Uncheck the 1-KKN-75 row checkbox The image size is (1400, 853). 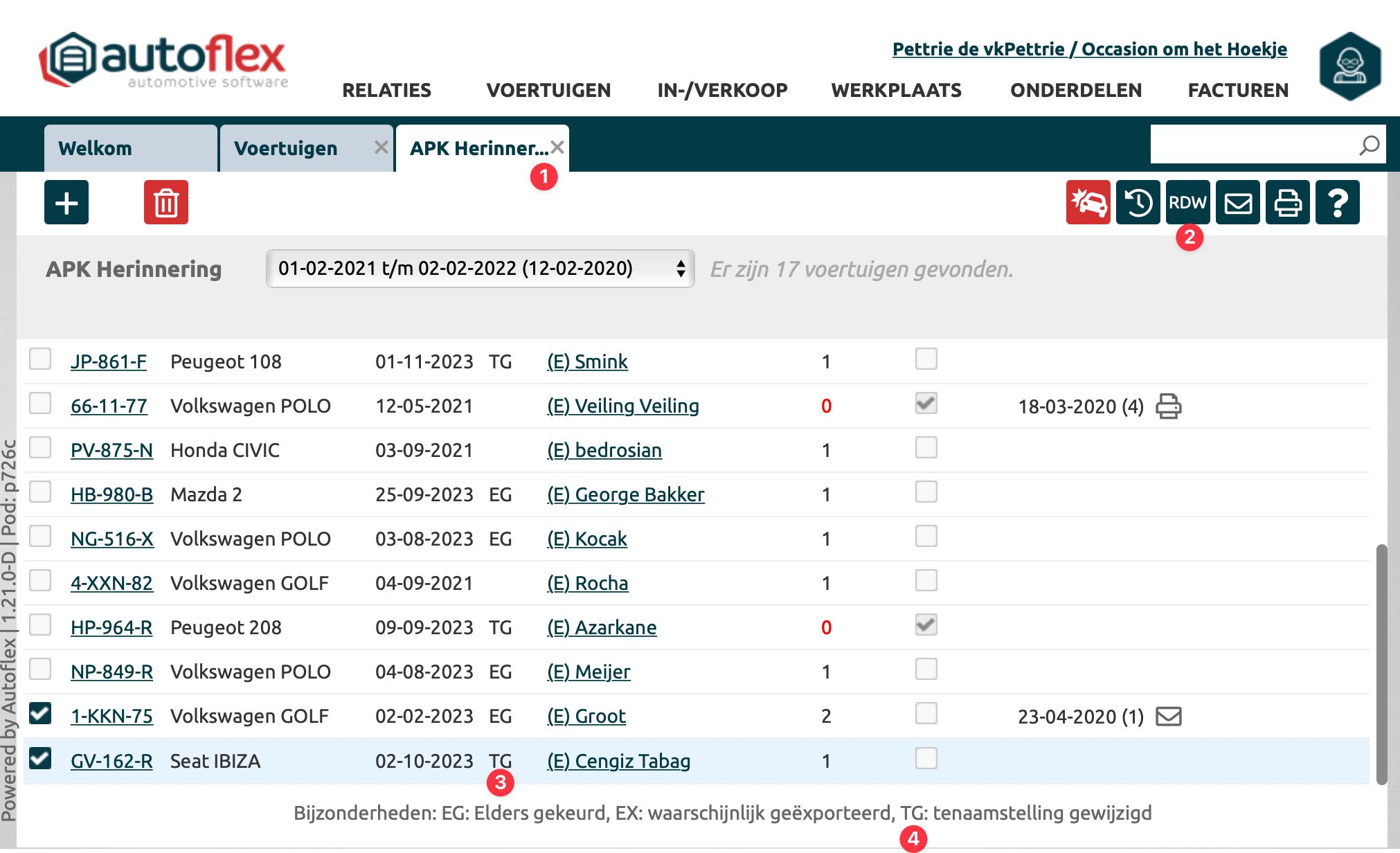click(x=40, y=714)
